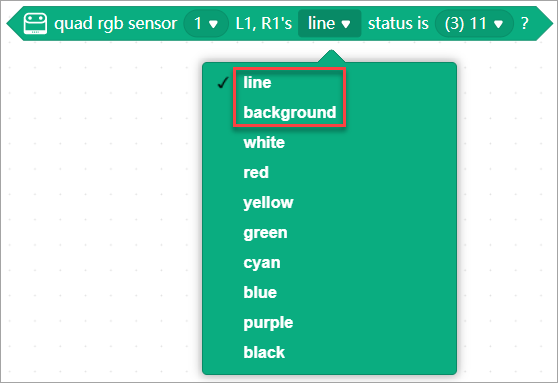Click the quad rgb sensor label text

point(115,23)
